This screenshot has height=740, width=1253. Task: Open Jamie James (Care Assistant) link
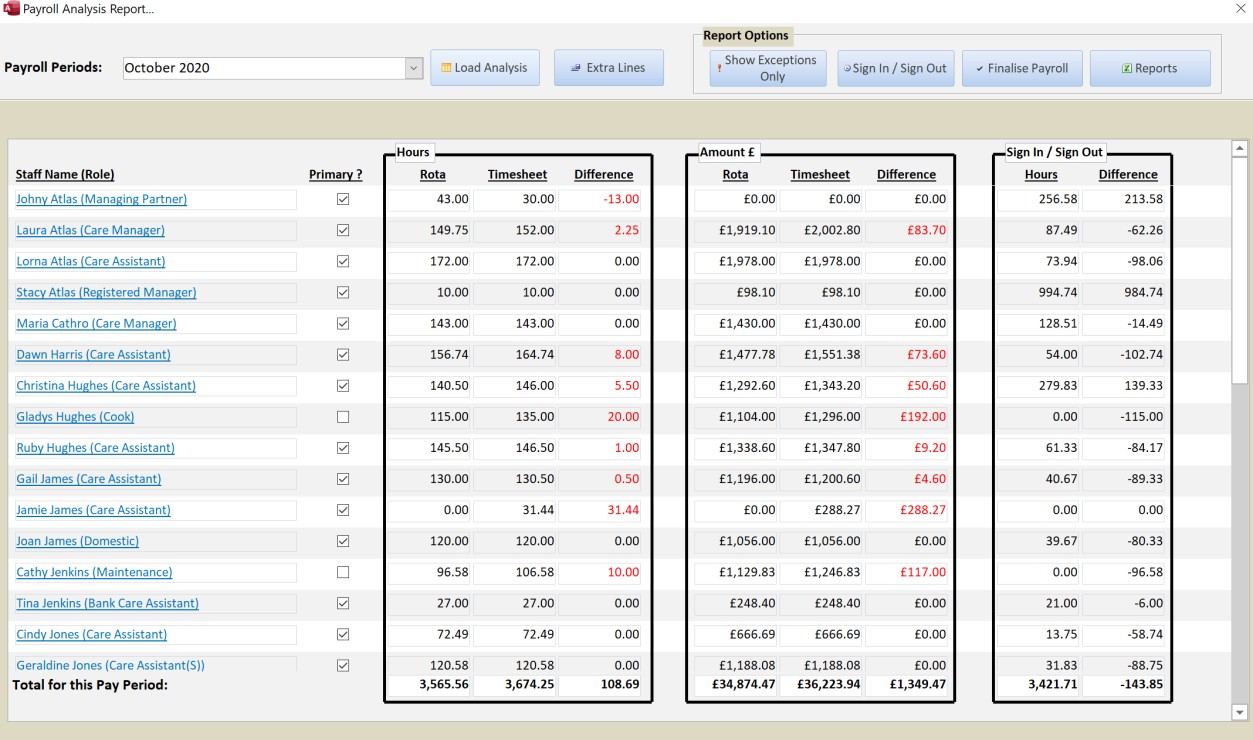tap(93, 510)
